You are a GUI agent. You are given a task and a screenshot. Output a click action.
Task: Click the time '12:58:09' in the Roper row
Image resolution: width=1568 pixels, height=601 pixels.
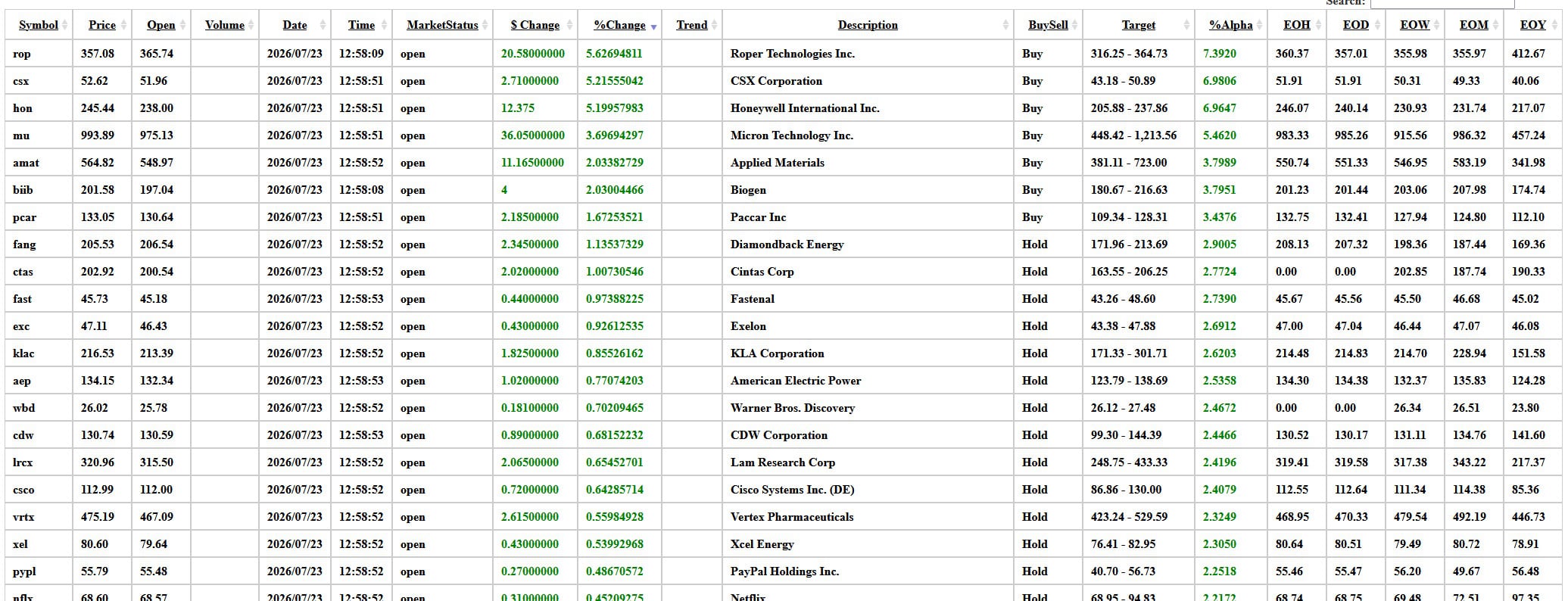point(361,54)
